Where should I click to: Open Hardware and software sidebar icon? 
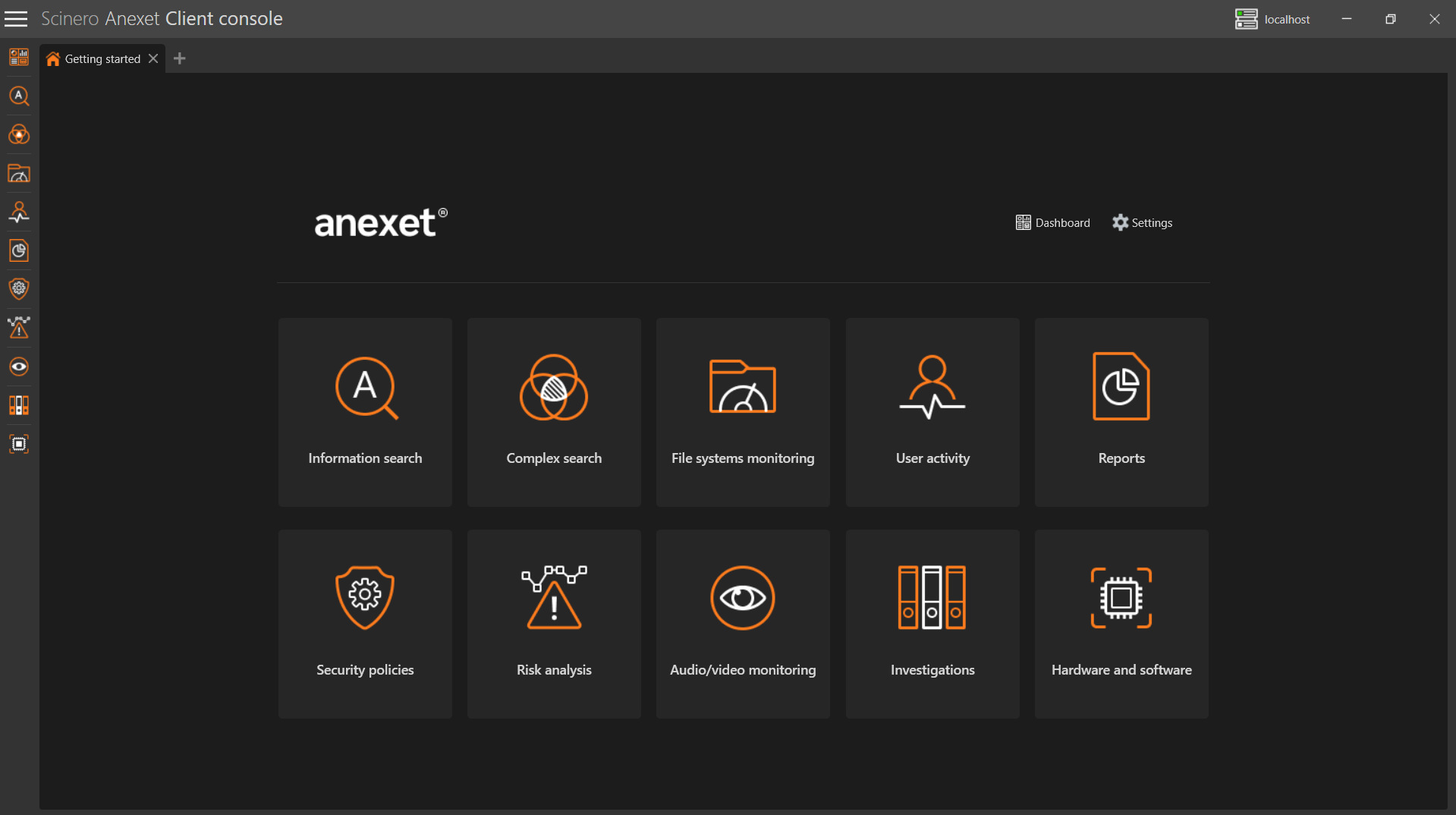coord(19,444)
